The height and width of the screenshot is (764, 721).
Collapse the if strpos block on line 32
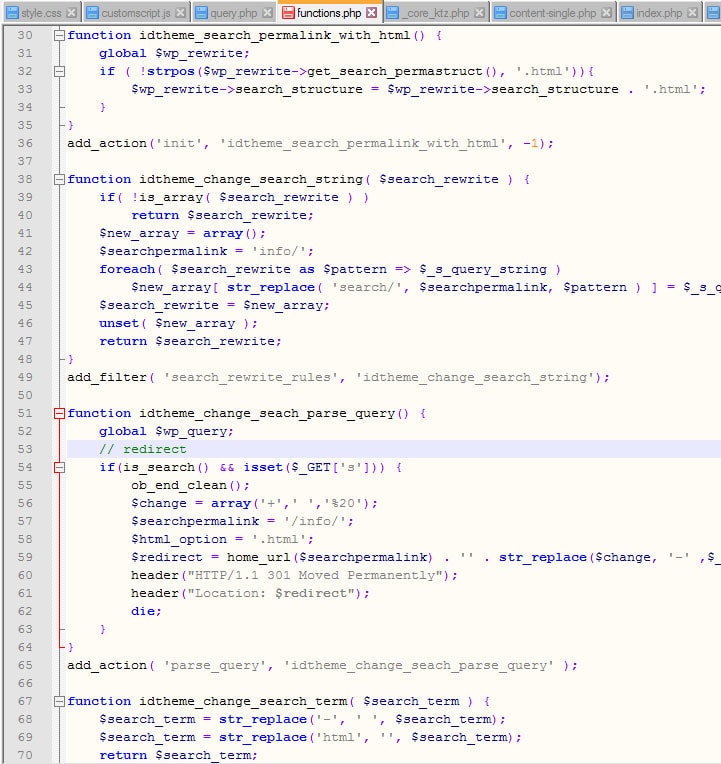click(59, 71)
